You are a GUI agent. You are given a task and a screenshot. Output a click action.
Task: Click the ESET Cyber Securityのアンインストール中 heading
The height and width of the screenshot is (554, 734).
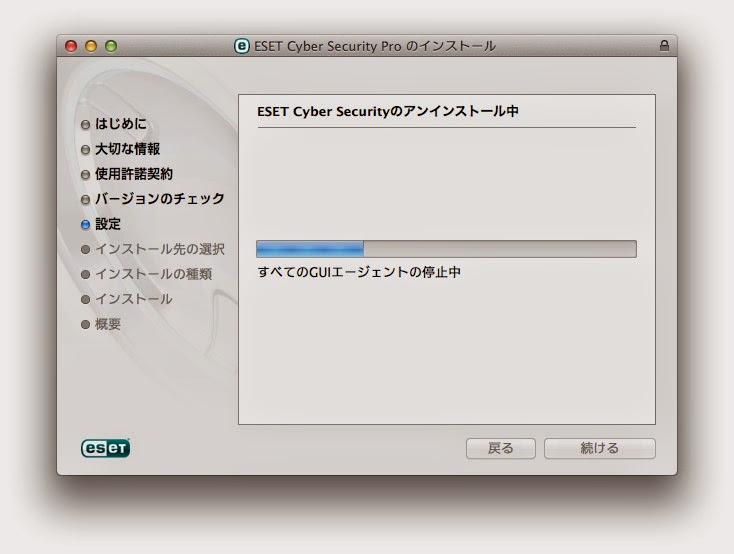(x=388, y=111)
